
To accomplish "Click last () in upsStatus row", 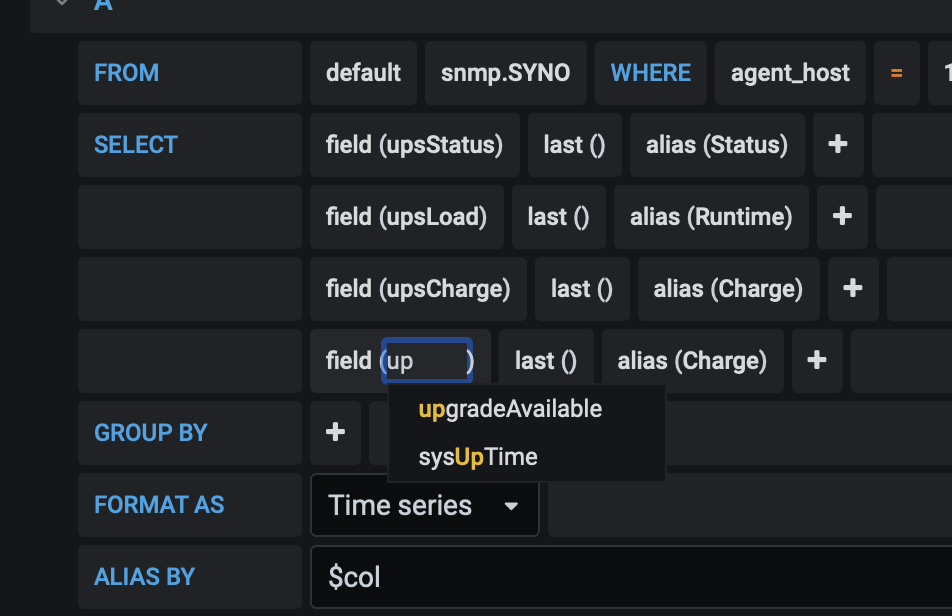I will click(574, 145).
